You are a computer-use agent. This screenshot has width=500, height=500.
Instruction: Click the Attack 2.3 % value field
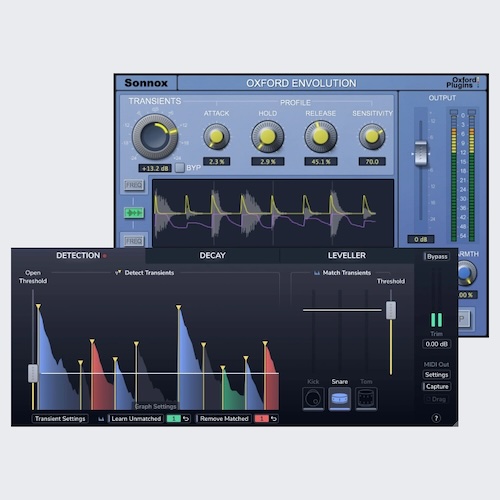(x=216, y=162)
